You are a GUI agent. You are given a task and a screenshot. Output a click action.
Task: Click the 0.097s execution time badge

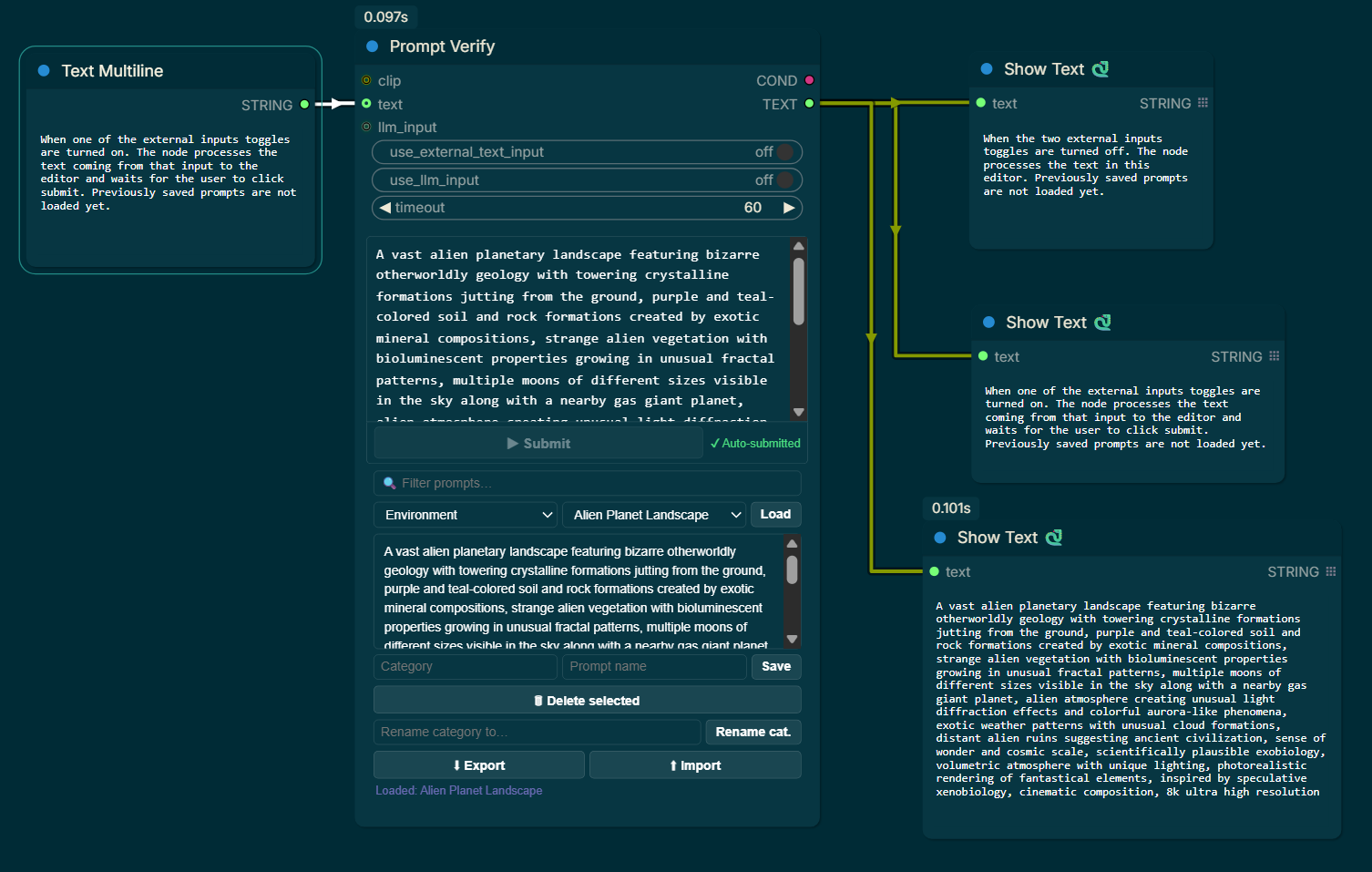click(x=386, y=17)
